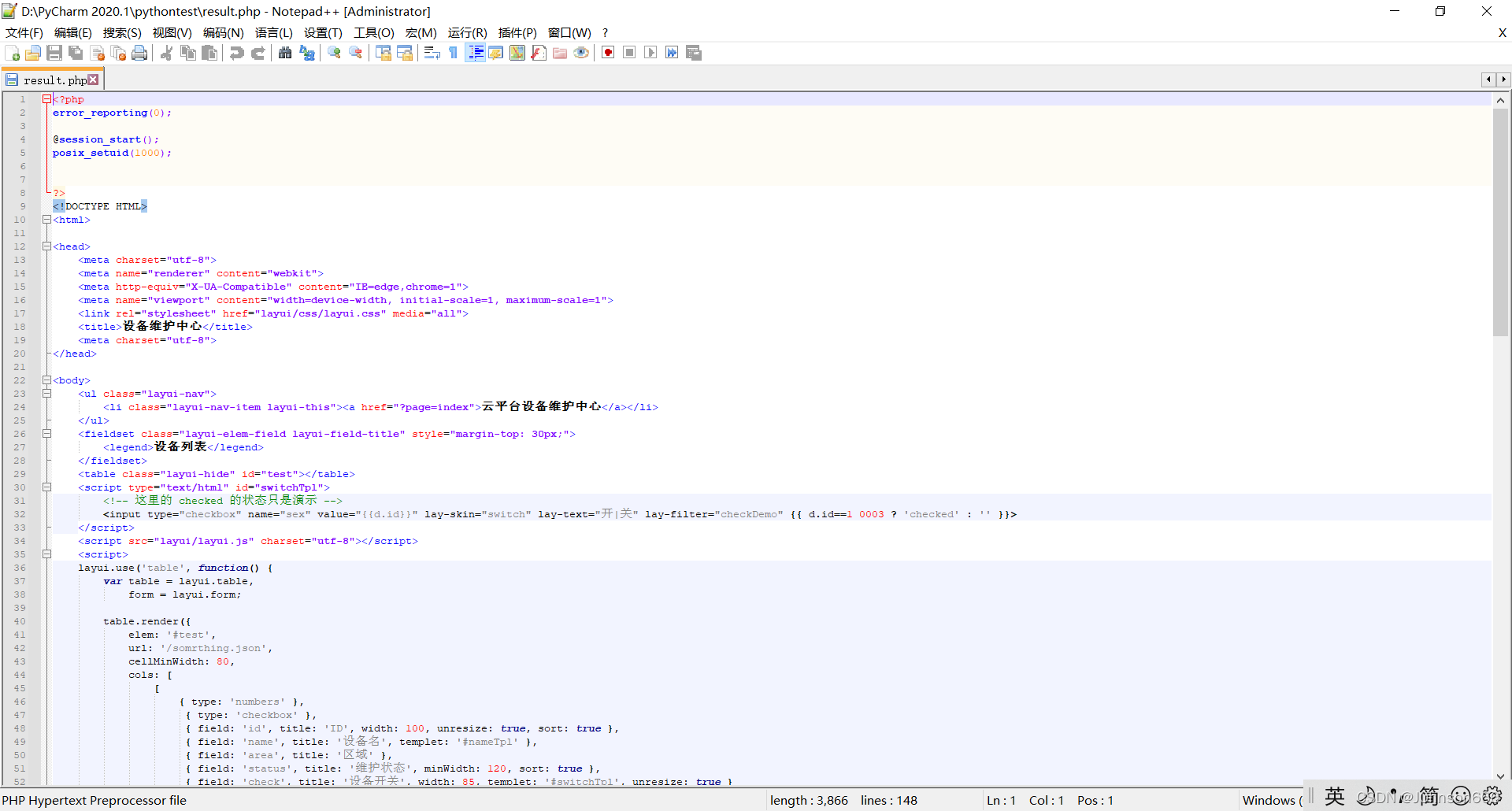Click the vertical scrollbar up arrow
1512x811 pixels.
point(1500,100)
